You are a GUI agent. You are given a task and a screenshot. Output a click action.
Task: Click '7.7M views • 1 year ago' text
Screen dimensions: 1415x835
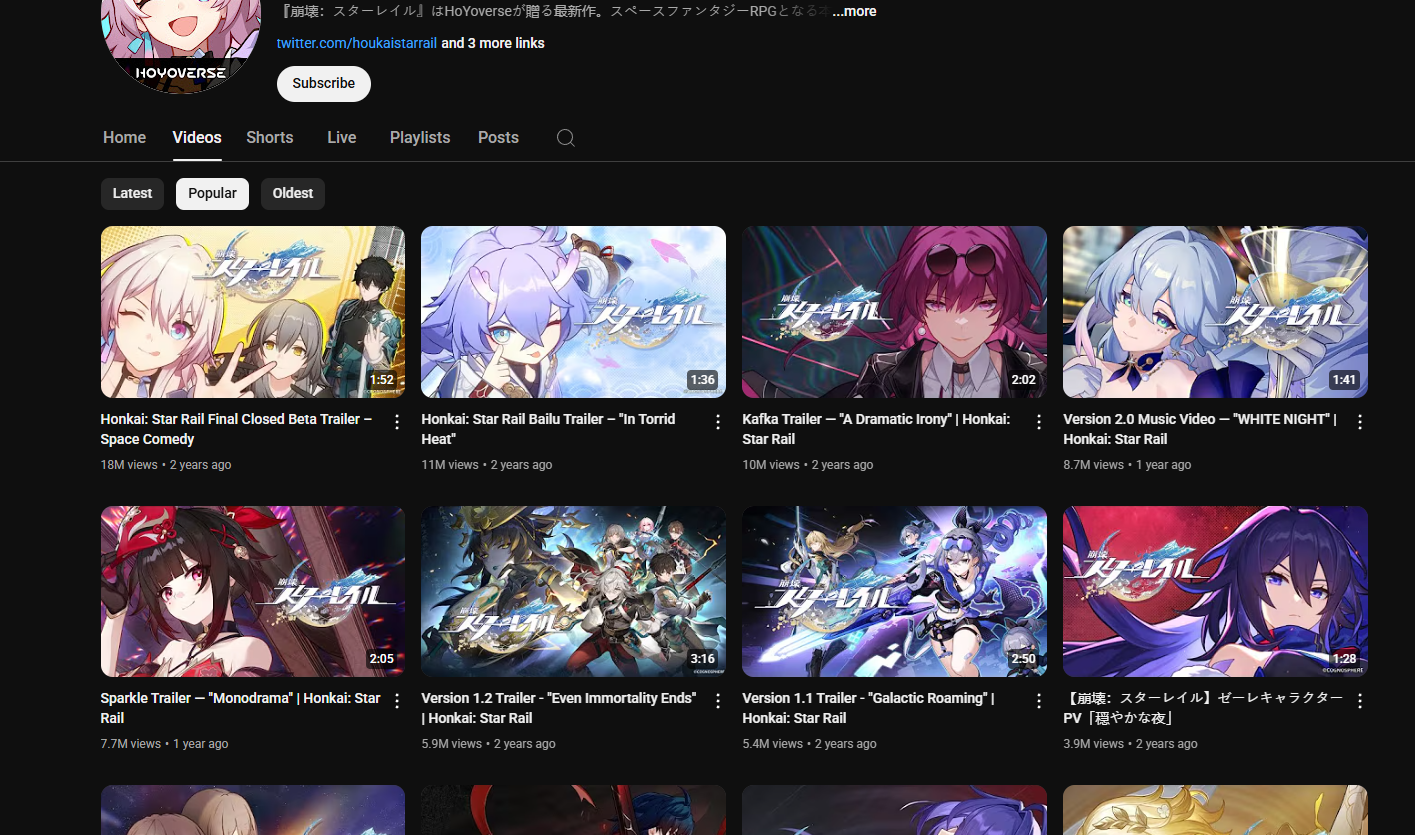[165, 744]
